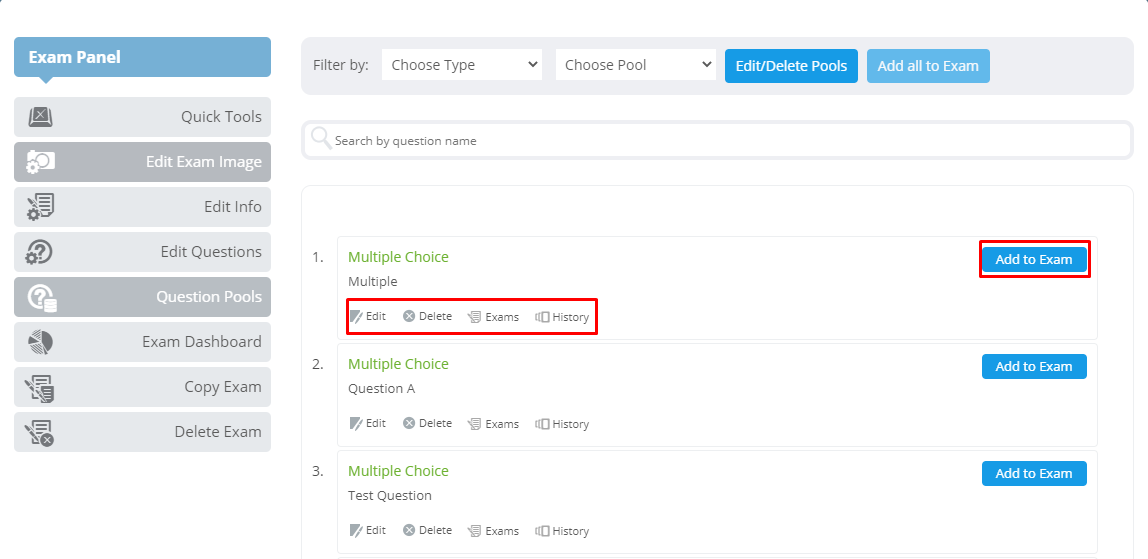Click the Question Pools database icon
This screenshot has width=1148, height=559.
[x=42, y=297]
